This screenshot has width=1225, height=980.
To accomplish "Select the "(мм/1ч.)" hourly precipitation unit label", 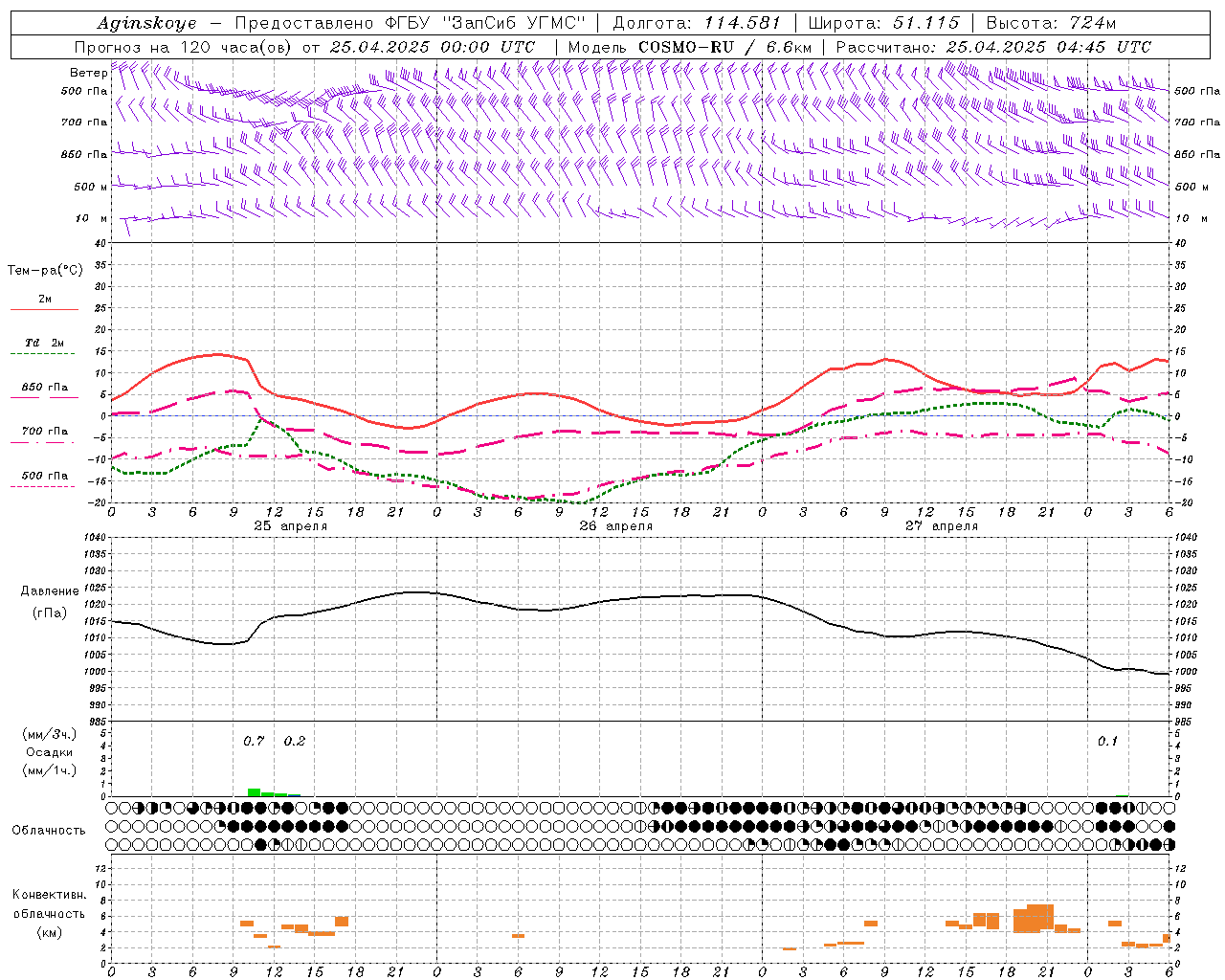I will point(50,770).
